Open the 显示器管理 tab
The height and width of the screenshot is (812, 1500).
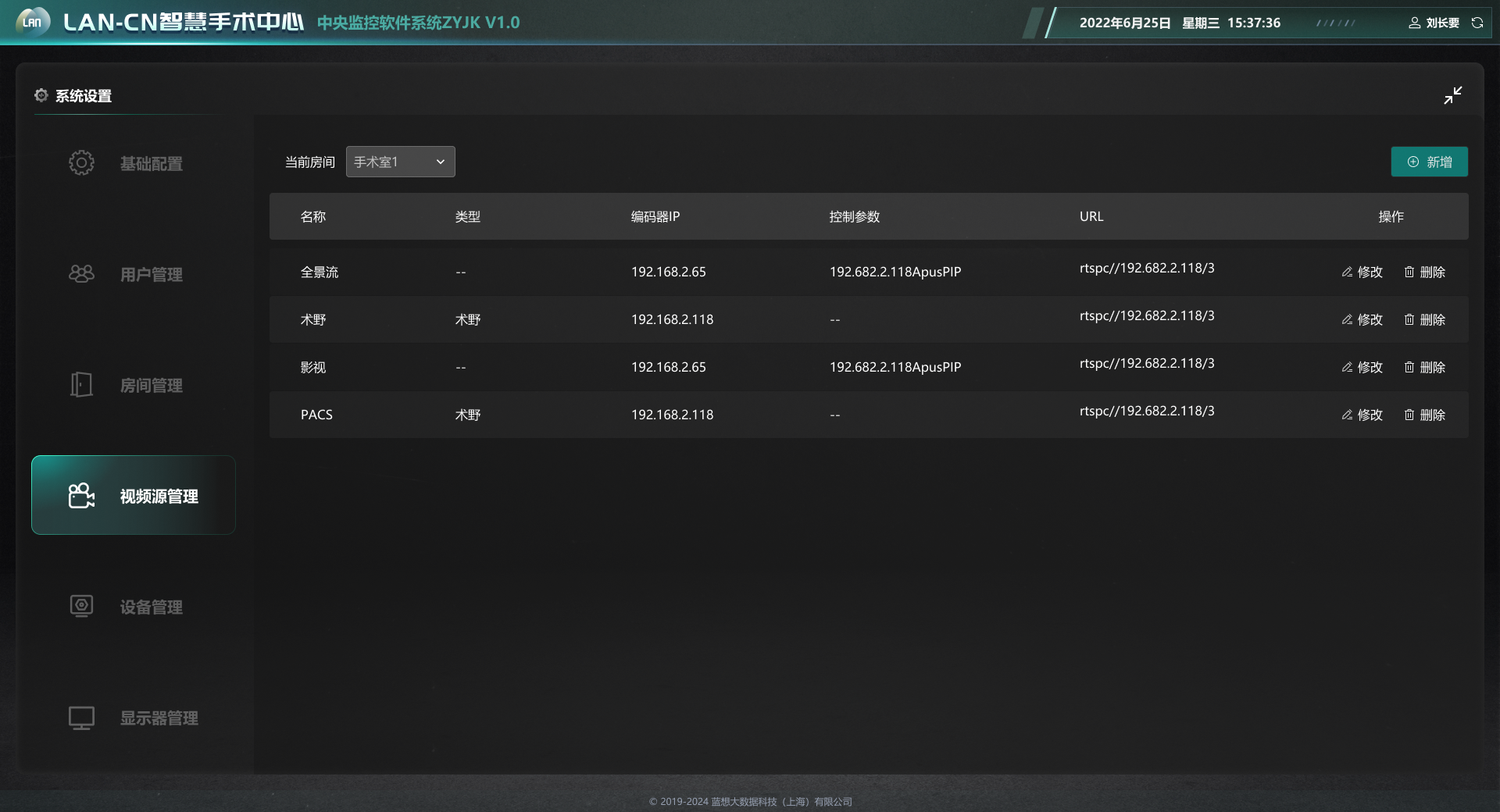[134, 718]
